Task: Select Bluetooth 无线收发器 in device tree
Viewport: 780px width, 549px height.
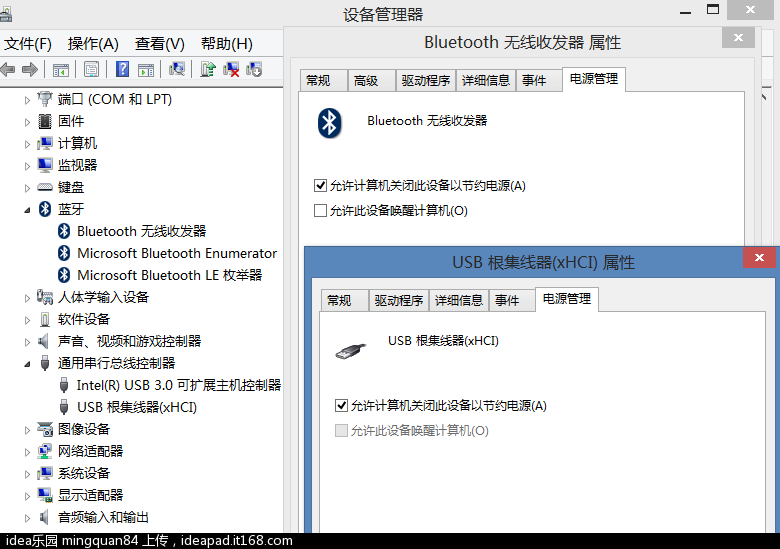Action: click(x=142, y=231)
